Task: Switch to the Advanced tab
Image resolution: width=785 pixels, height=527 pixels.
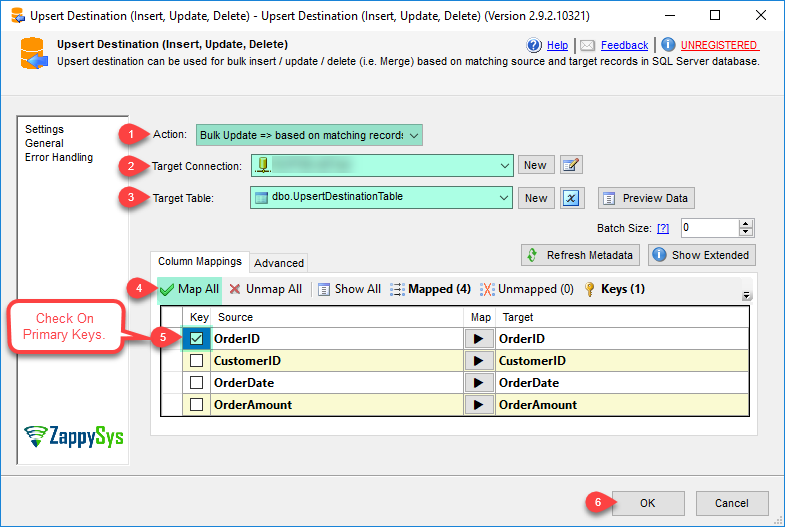Action: tap(279, 263)
